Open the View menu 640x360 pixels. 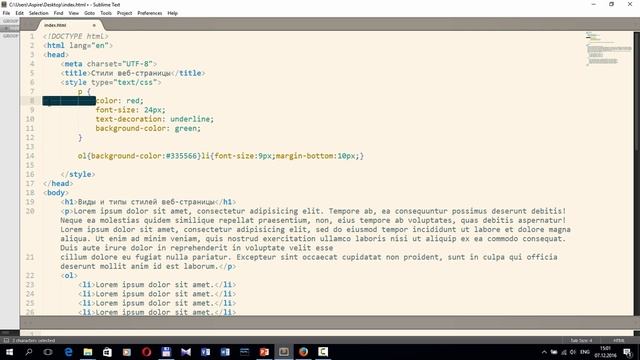73,13
